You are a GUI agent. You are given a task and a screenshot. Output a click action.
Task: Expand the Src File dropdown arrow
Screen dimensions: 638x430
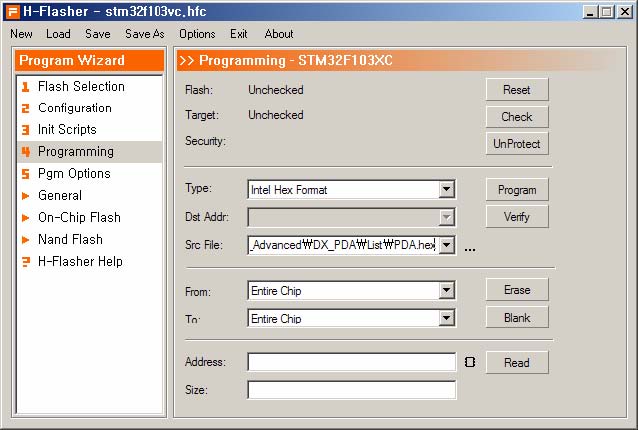[446, 245]
